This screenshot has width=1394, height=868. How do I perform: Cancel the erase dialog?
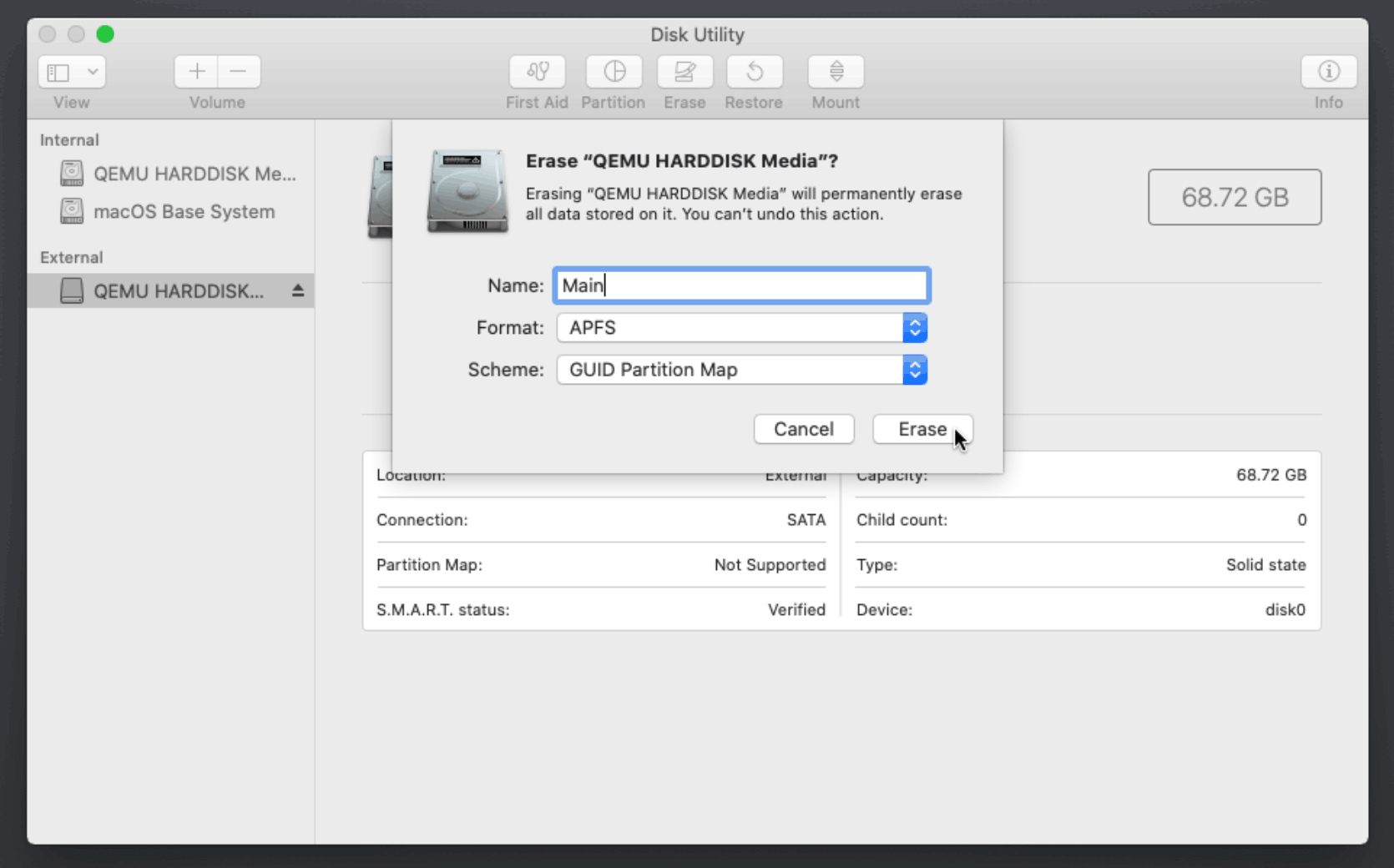(804, 429)
